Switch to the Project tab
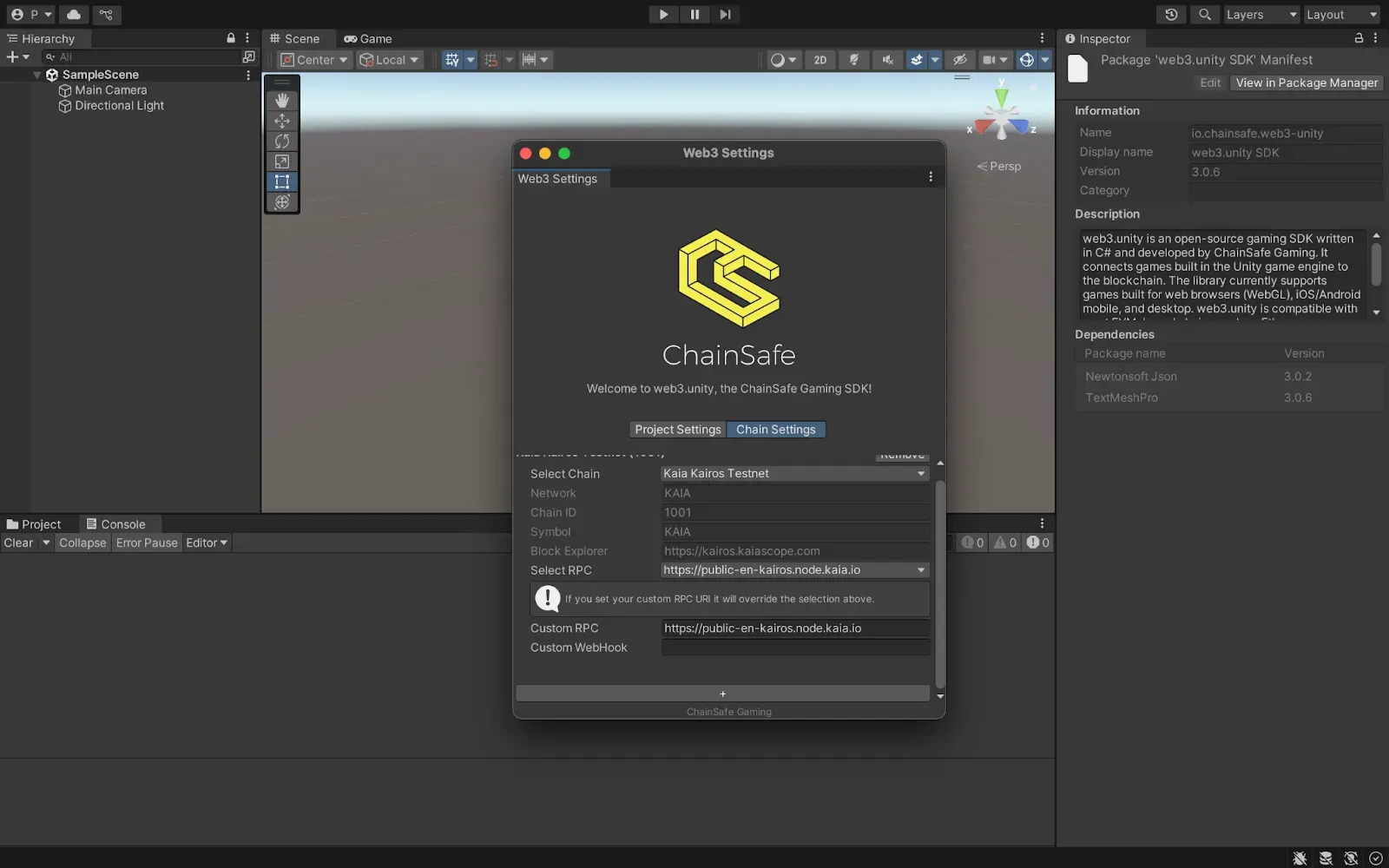The height and width of the screenshot is (868, 1389). pyautogui.click(x=35, y=524)
